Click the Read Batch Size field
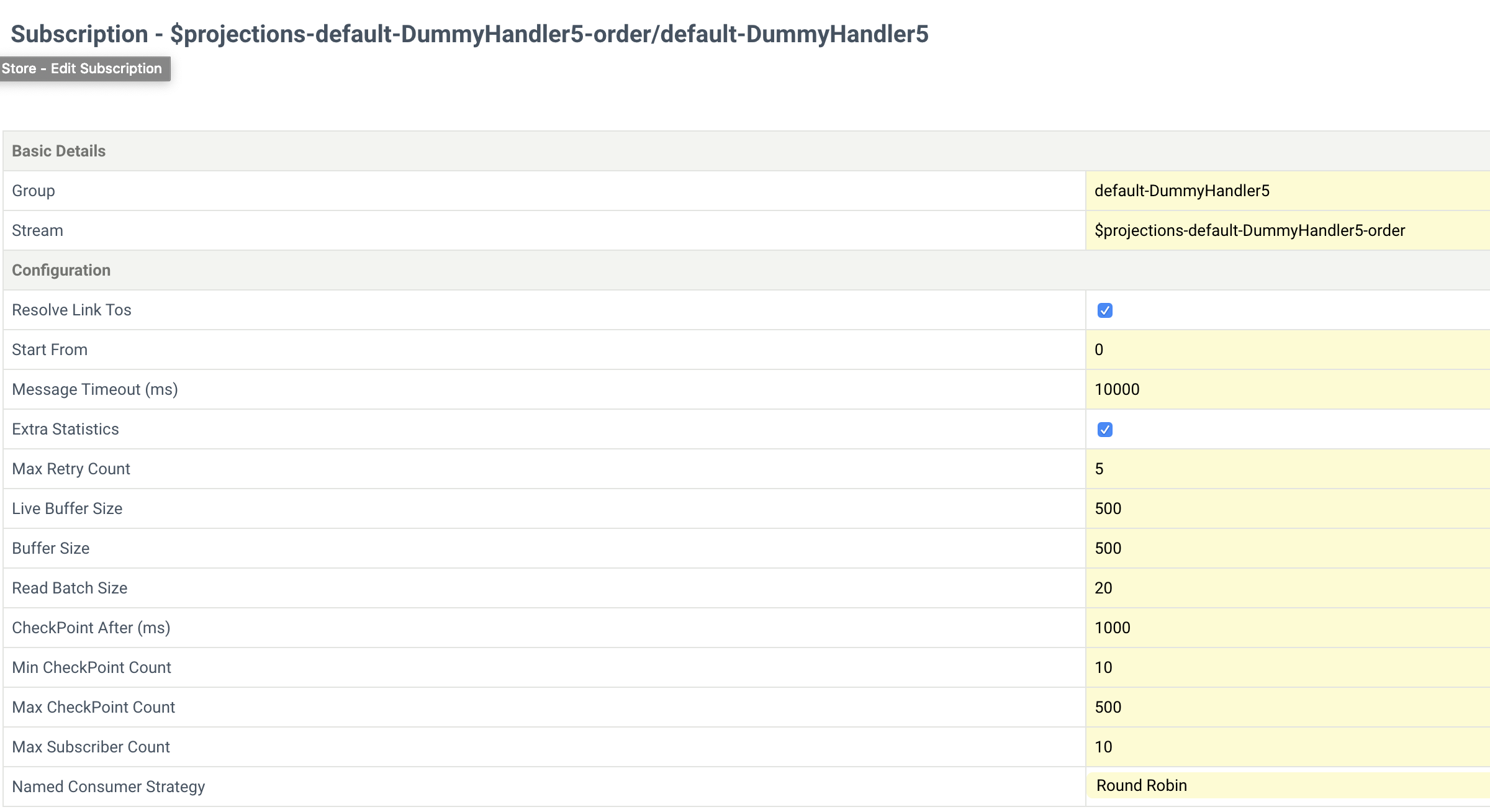1490x812 pixels. [1288, 588]
